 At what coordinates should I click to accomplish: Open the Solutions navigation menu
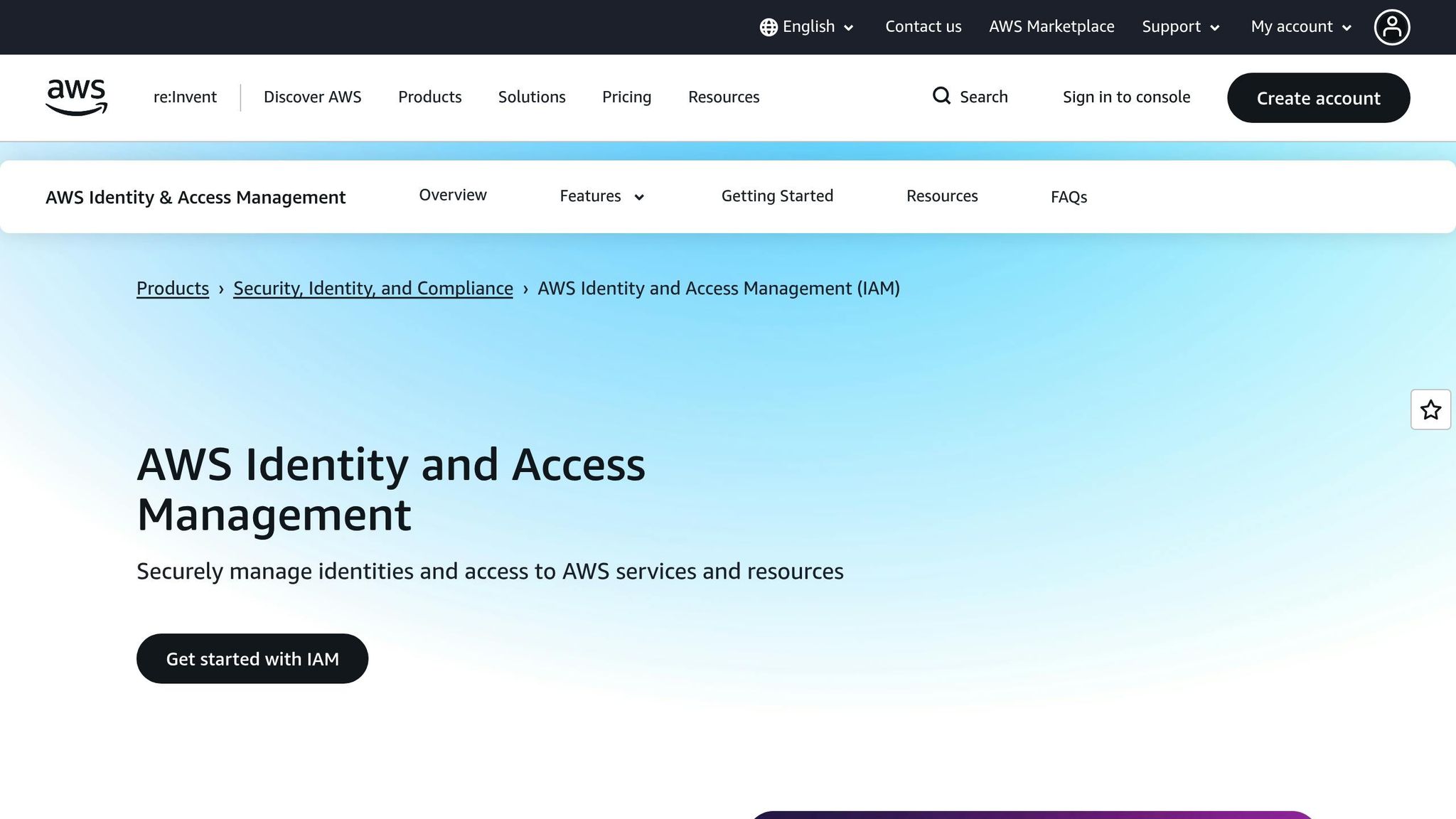(x=532, y=97)
